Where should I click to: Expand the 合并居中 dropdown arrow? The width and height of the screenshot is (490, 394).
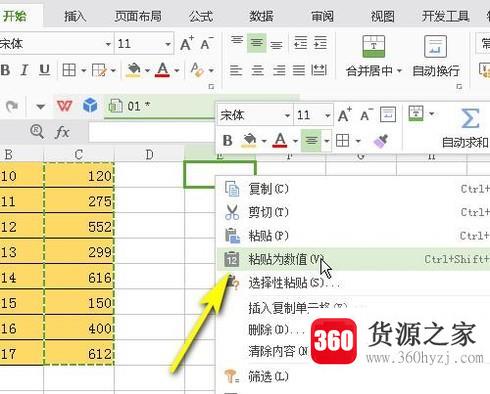(x=399, y=71)
